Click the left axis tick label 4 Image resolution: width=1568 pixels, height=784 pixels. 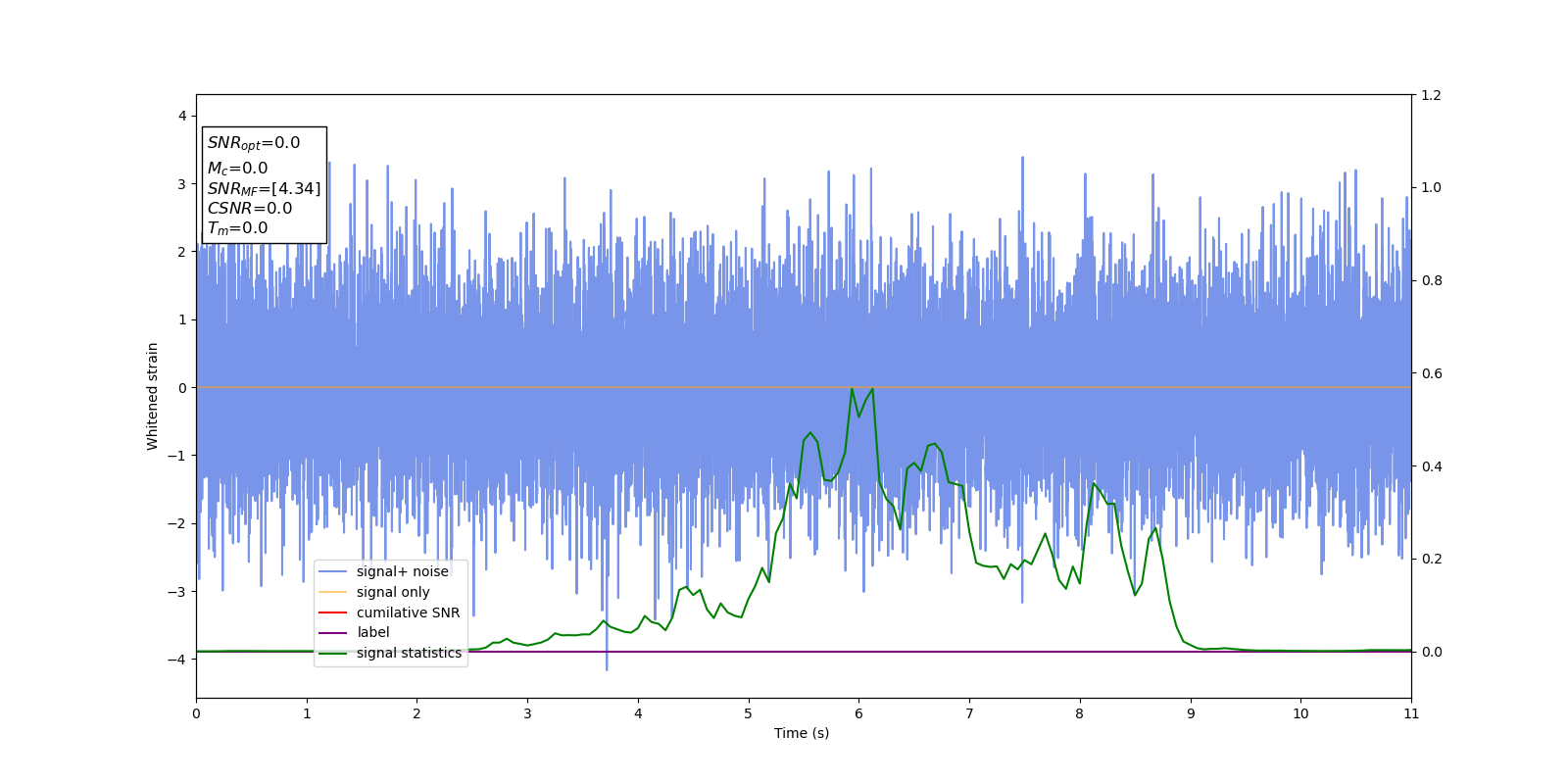(x=182, y=116)
